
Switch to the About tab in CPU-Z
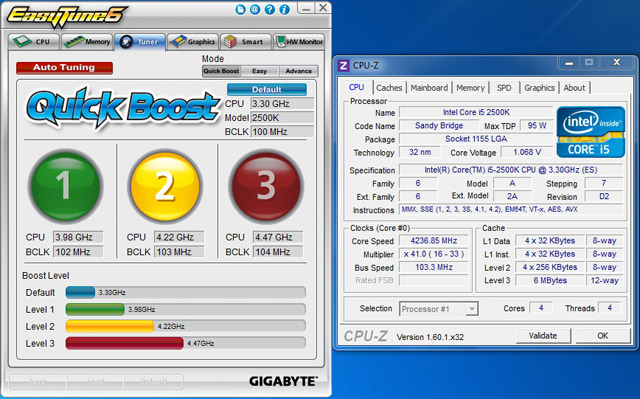574,88
